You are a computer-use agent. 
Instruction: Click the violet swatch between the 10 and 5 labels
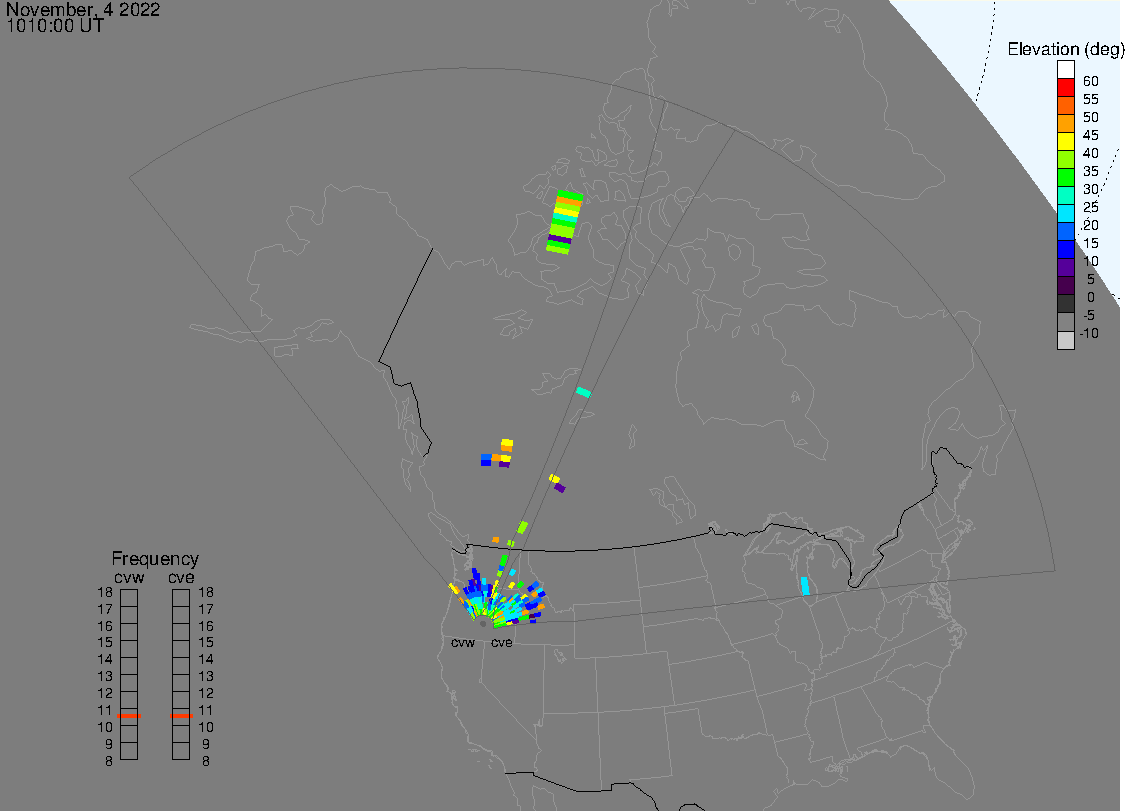[x=1065, y=267]
